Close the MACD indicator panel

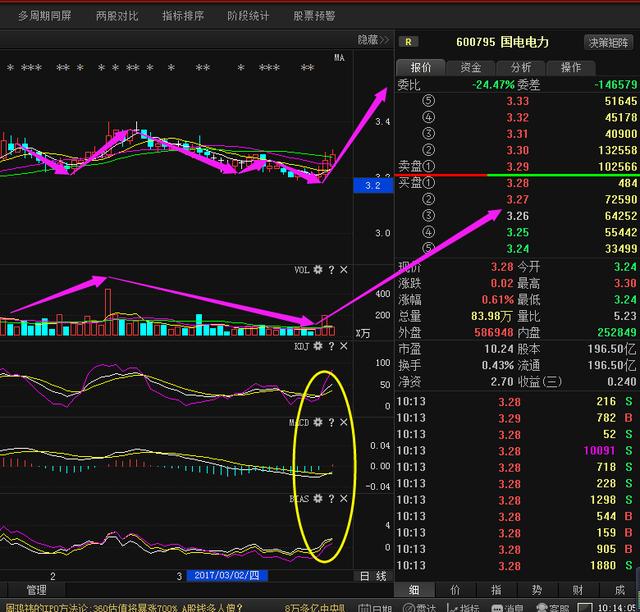coord(344,423)
